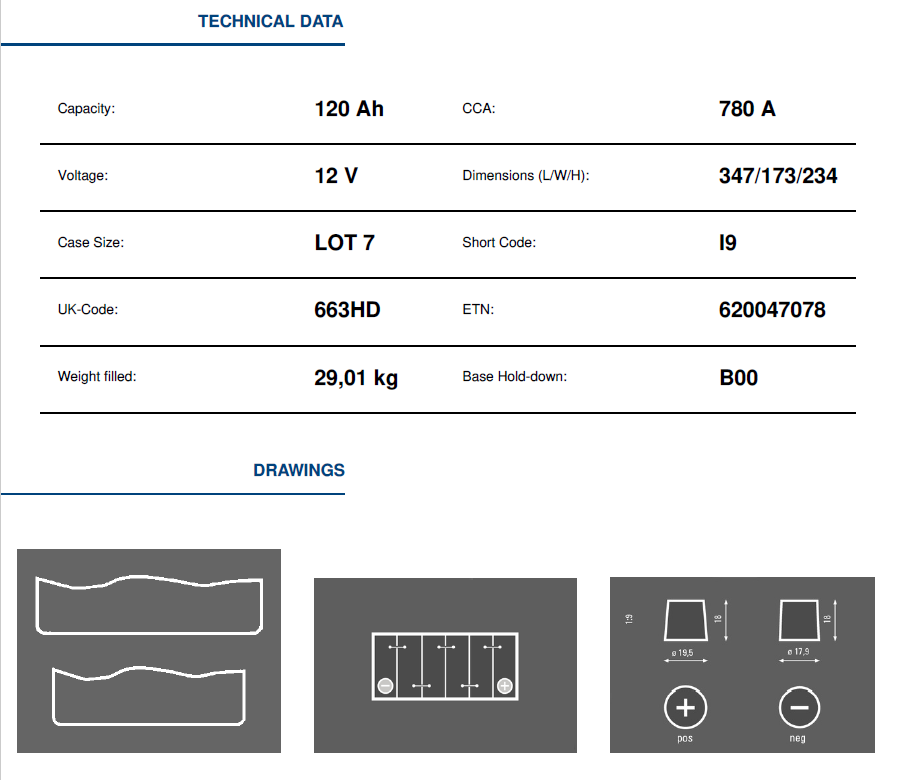The image size is (900, 780).
Task: Click the positive pole trapezoid with ø 19,5
Action: click(x=685, y=621)
